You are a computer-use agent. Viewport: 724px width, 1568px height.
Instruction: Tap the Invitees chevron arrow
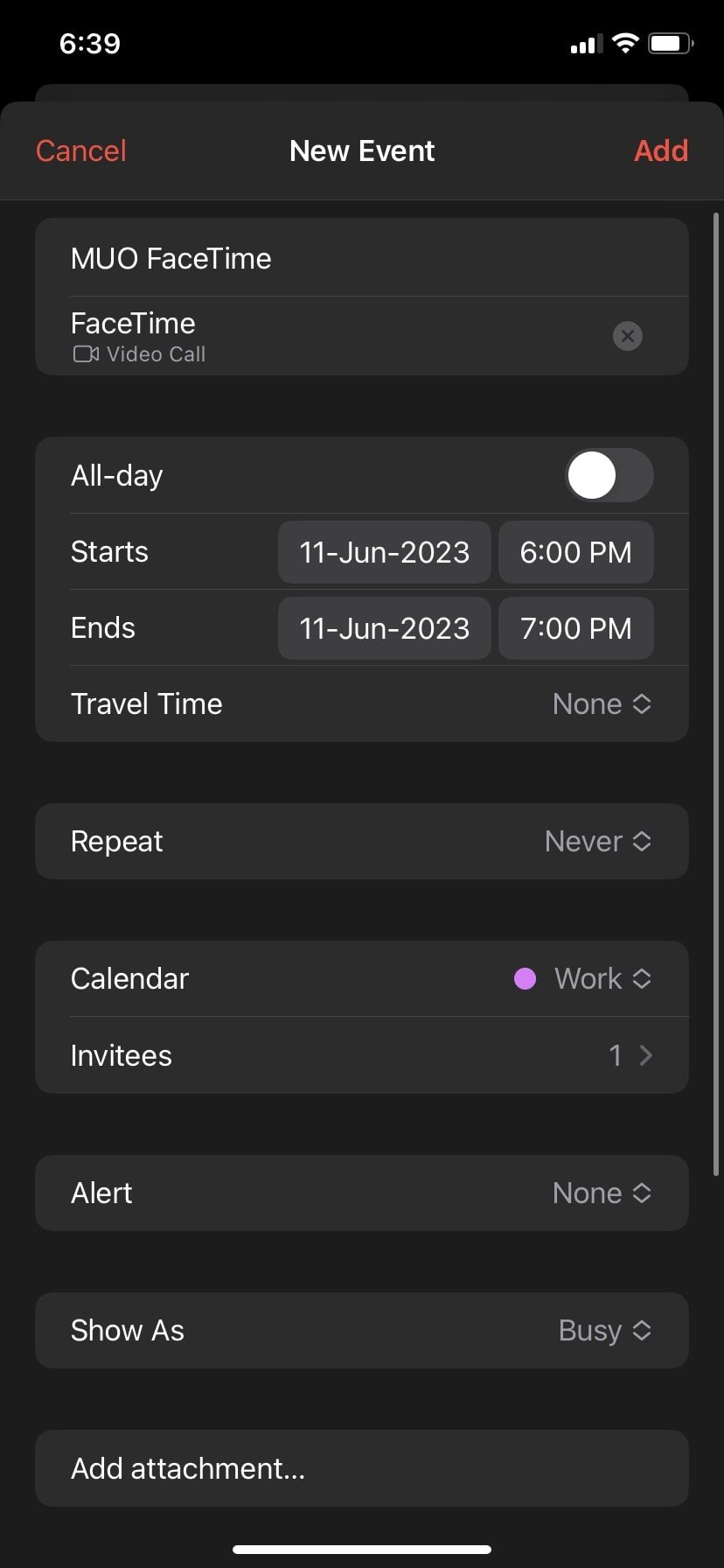tap(646, 1055)
